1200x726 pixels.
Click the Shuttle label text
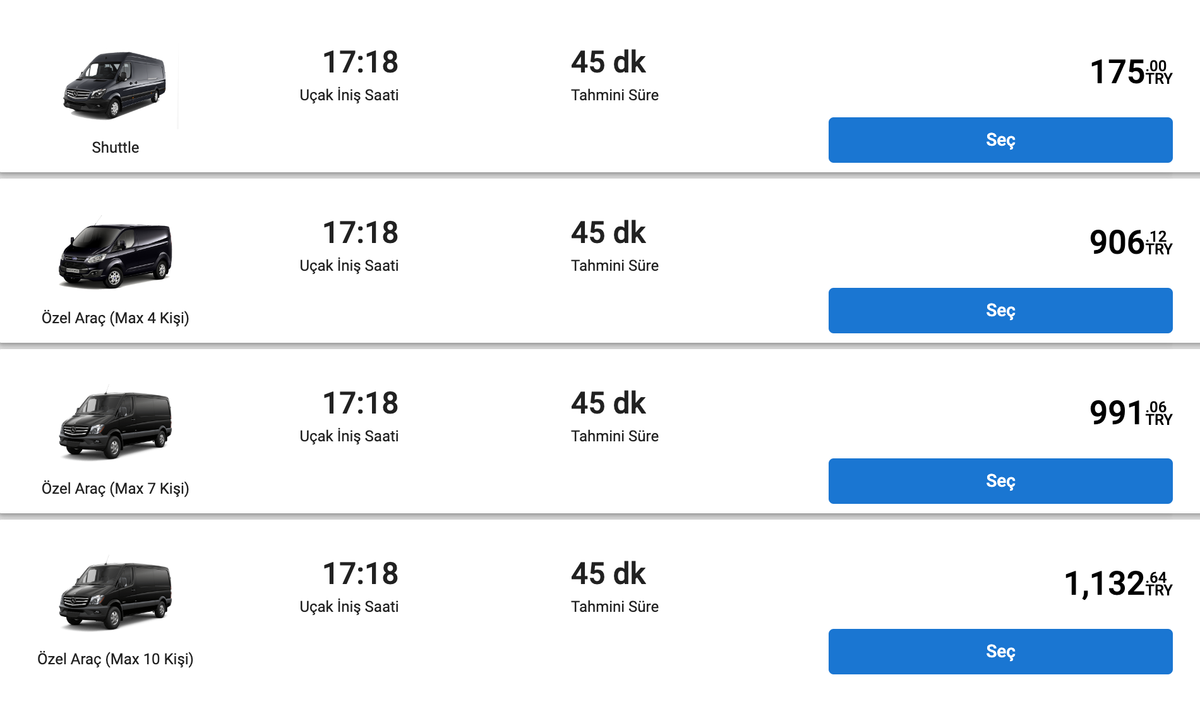(x=115, y=147)
